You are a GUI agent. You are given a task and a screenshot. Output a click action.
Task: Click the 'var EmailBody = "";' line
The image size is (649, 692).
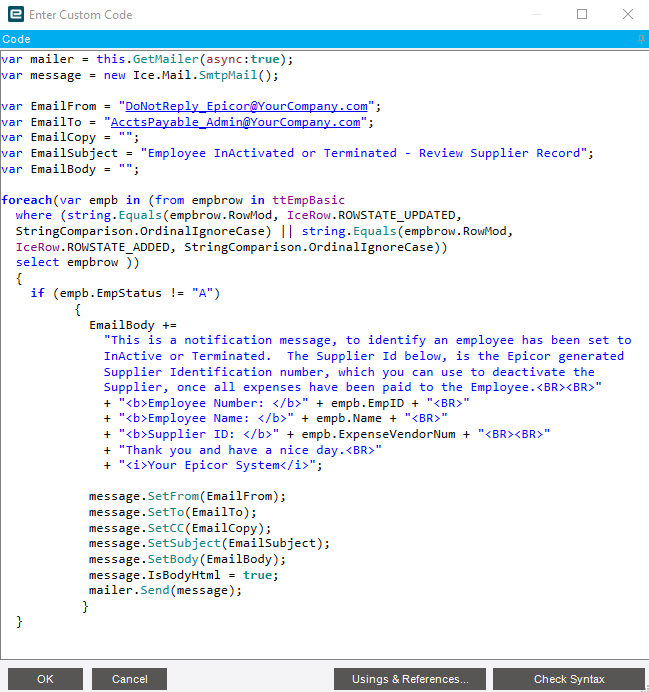point(70,169)
